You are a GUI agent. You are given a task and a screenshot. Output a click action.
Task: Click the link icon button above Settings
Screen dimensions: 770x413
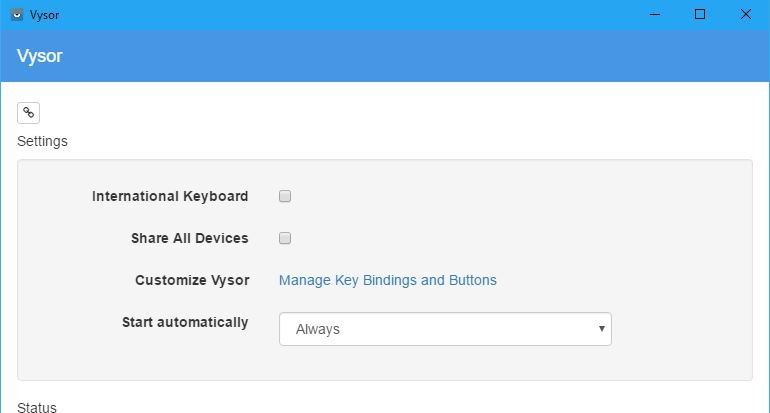[28, 113]
